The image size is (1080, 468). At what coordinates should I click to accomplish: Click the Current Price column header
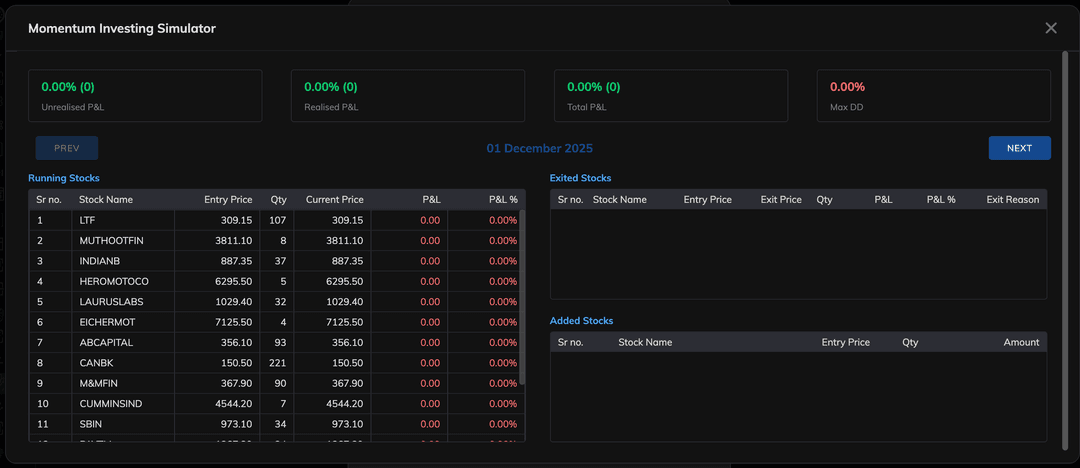[x=334, y=200]
